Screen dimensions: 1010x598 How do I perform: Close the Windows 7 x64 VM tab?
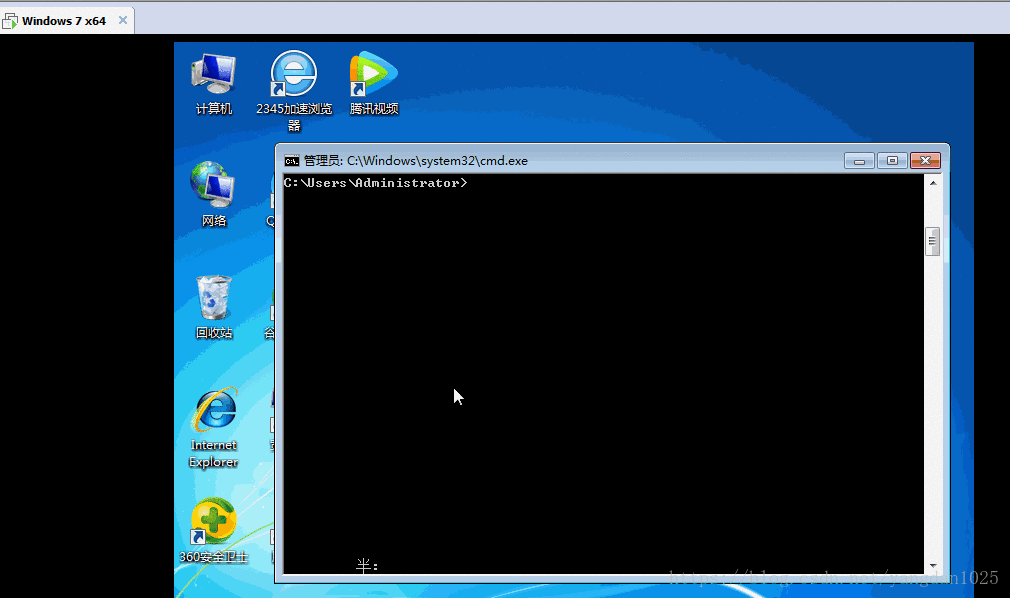[x=122, y=20]
